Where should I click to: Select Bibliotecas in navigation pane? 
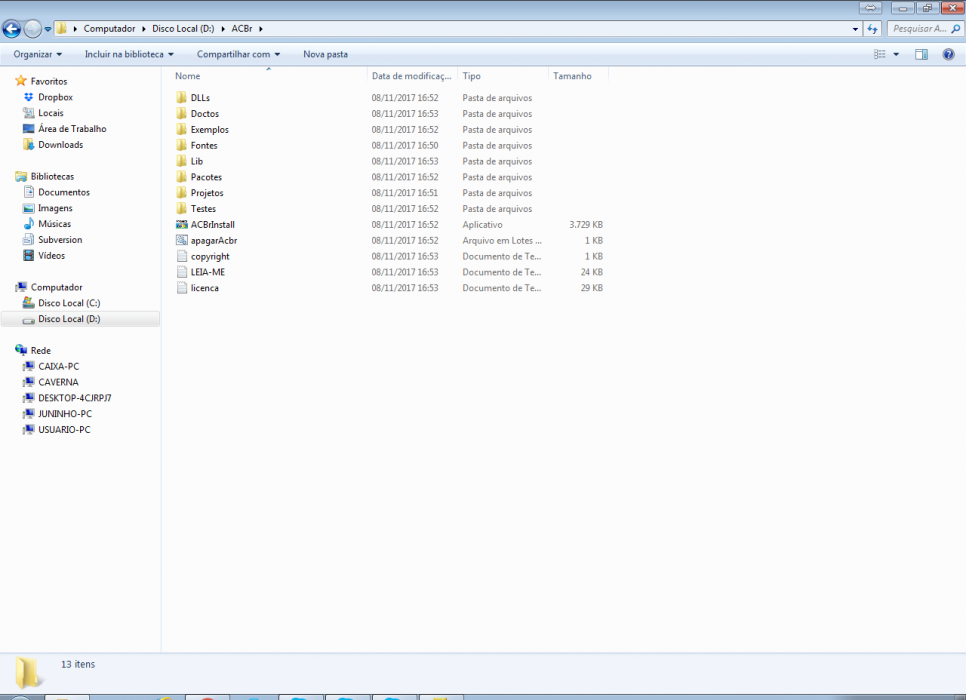click(52, 176)
